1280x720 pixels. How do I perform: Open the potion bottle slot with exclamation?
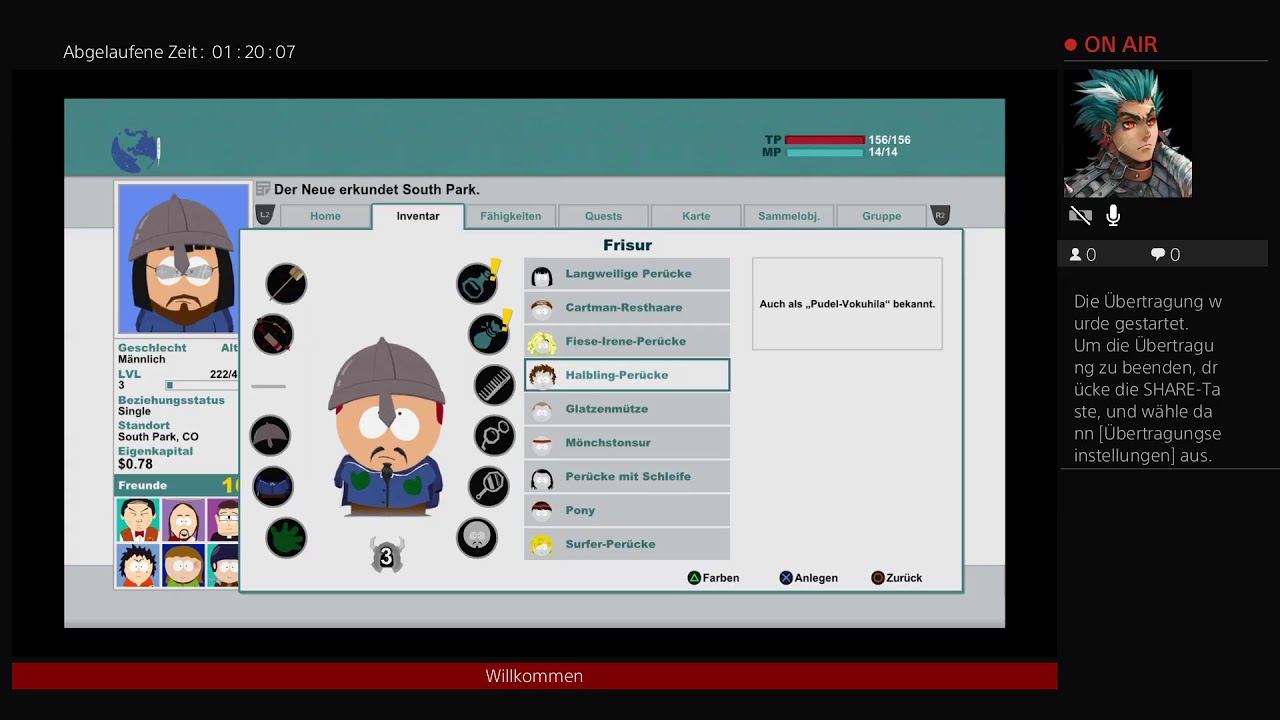click(479, 283)
